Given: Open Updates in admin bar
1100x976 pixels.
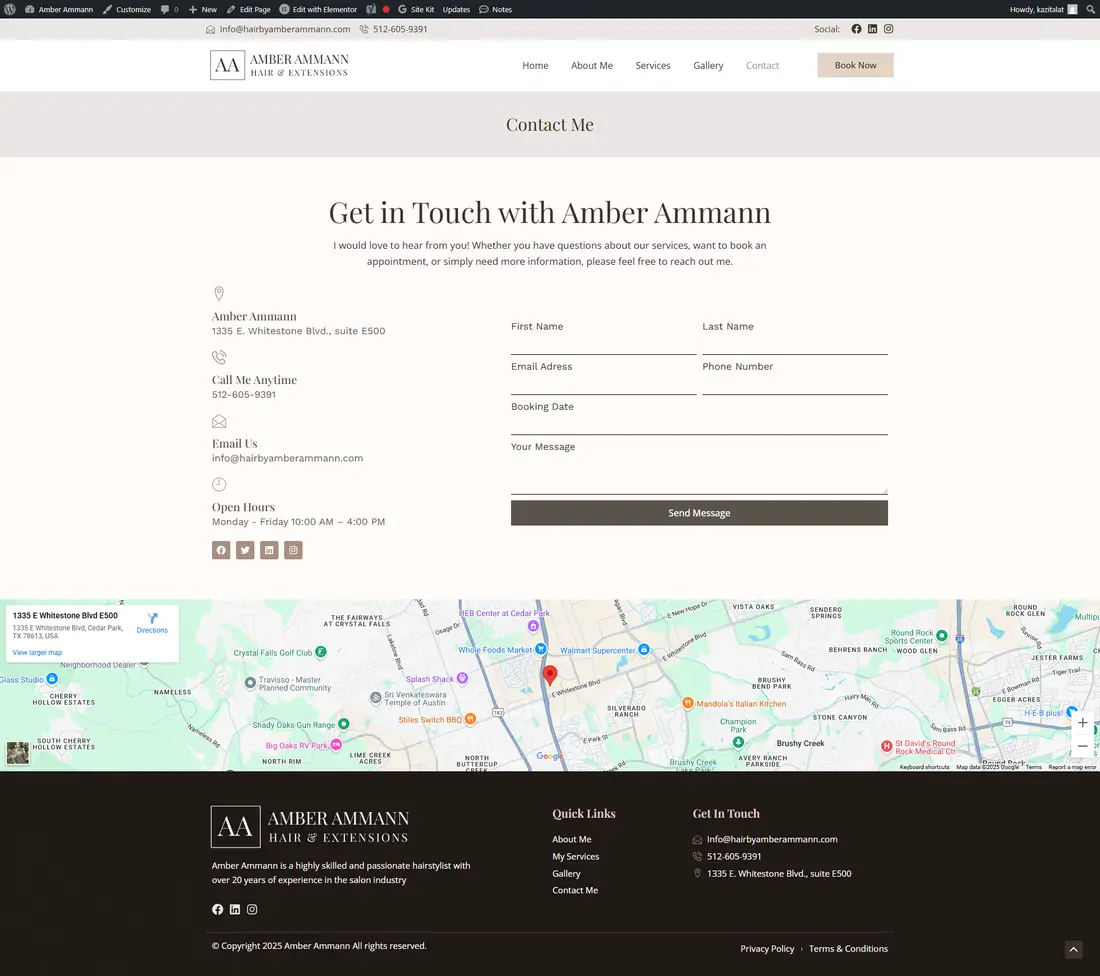Looking at the screenshot, I should [456, 9].
